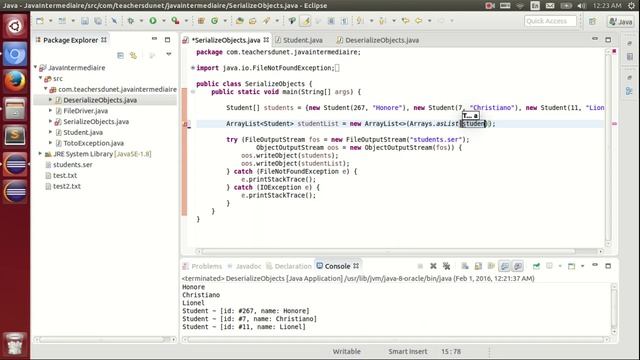Open Sublime Text from the dock
This screenshot has height=360, width=640.
(x=15, y=136)
